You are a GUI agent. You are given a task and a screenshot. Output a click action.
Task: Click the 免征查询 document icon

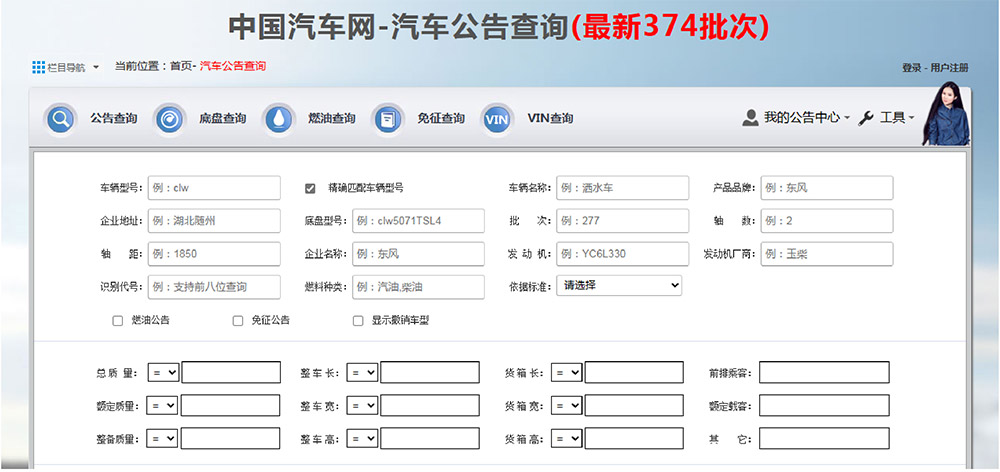point(388,119)
